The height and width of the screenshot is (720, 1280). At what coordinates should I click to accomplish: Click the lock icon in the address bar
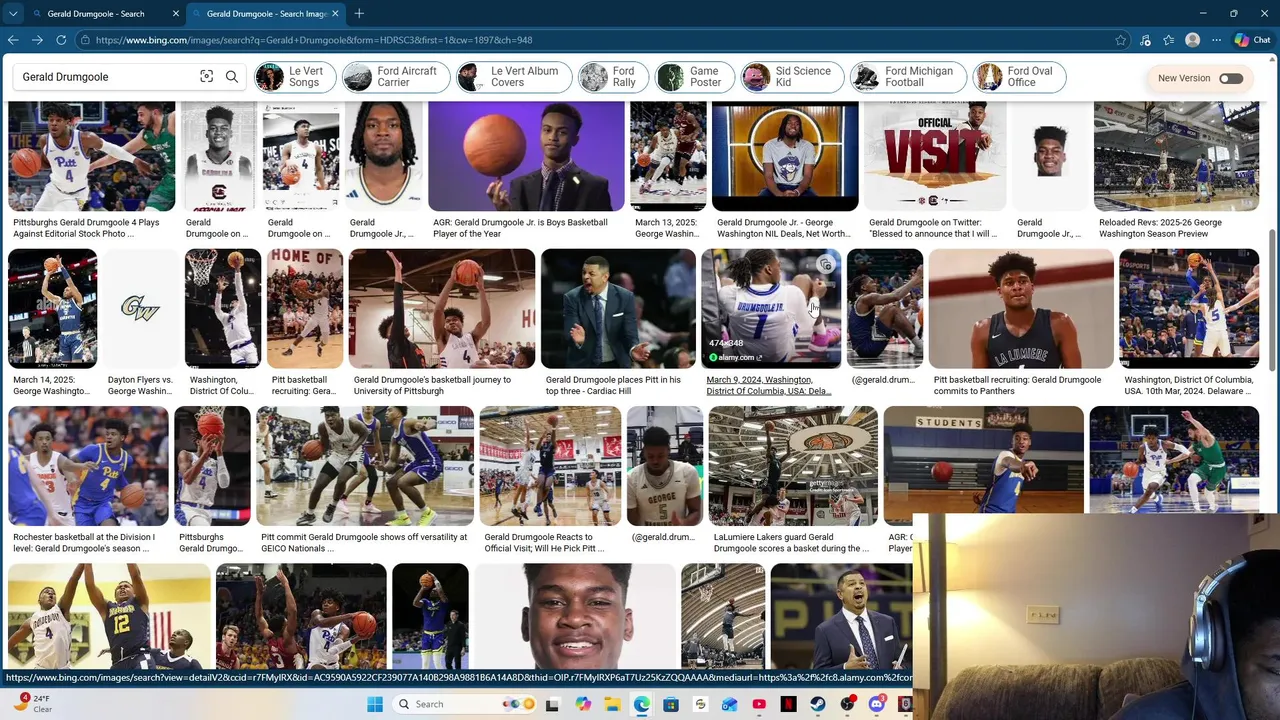point(87,40)
